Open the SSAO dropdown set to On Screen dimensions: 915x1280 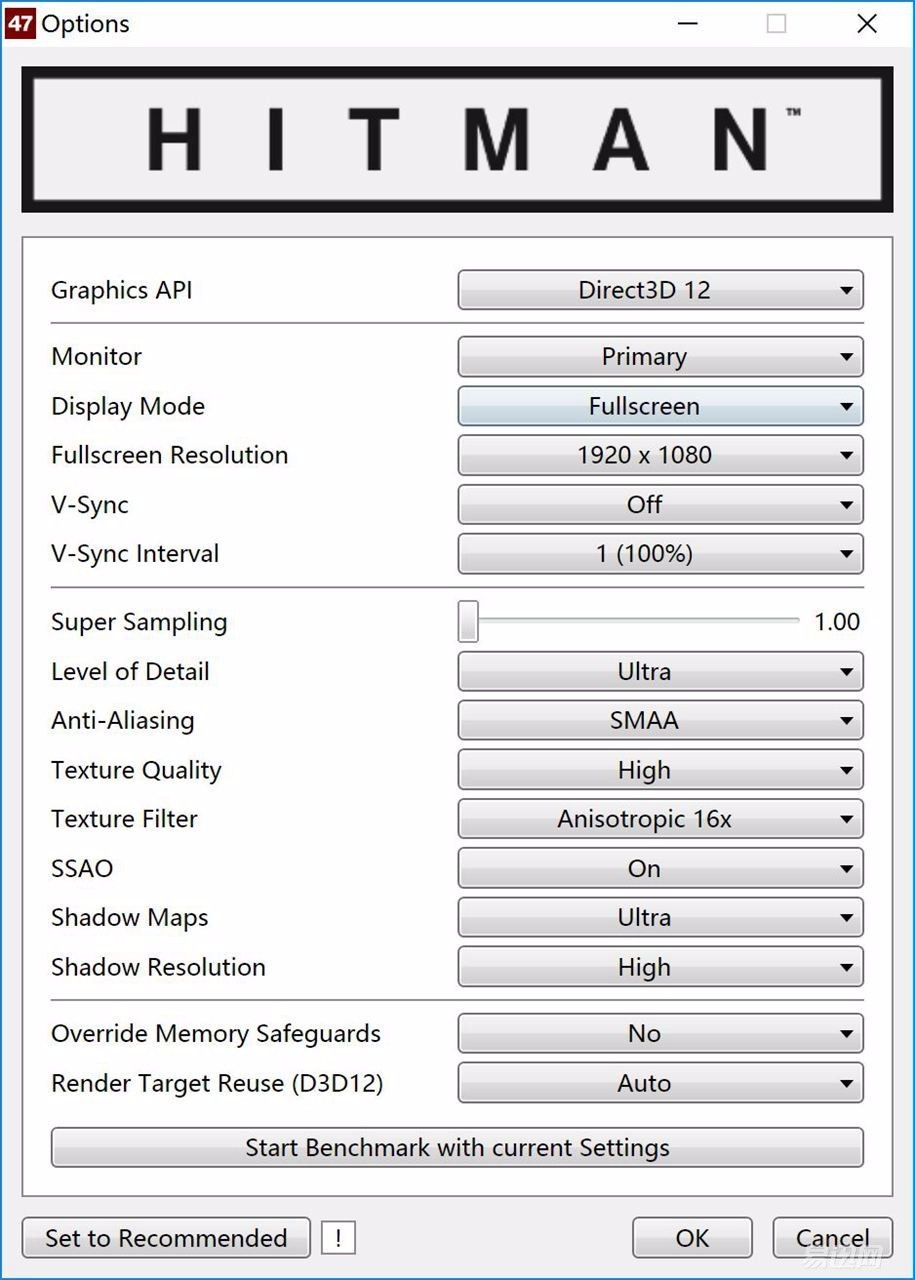(x=660, y=869)
